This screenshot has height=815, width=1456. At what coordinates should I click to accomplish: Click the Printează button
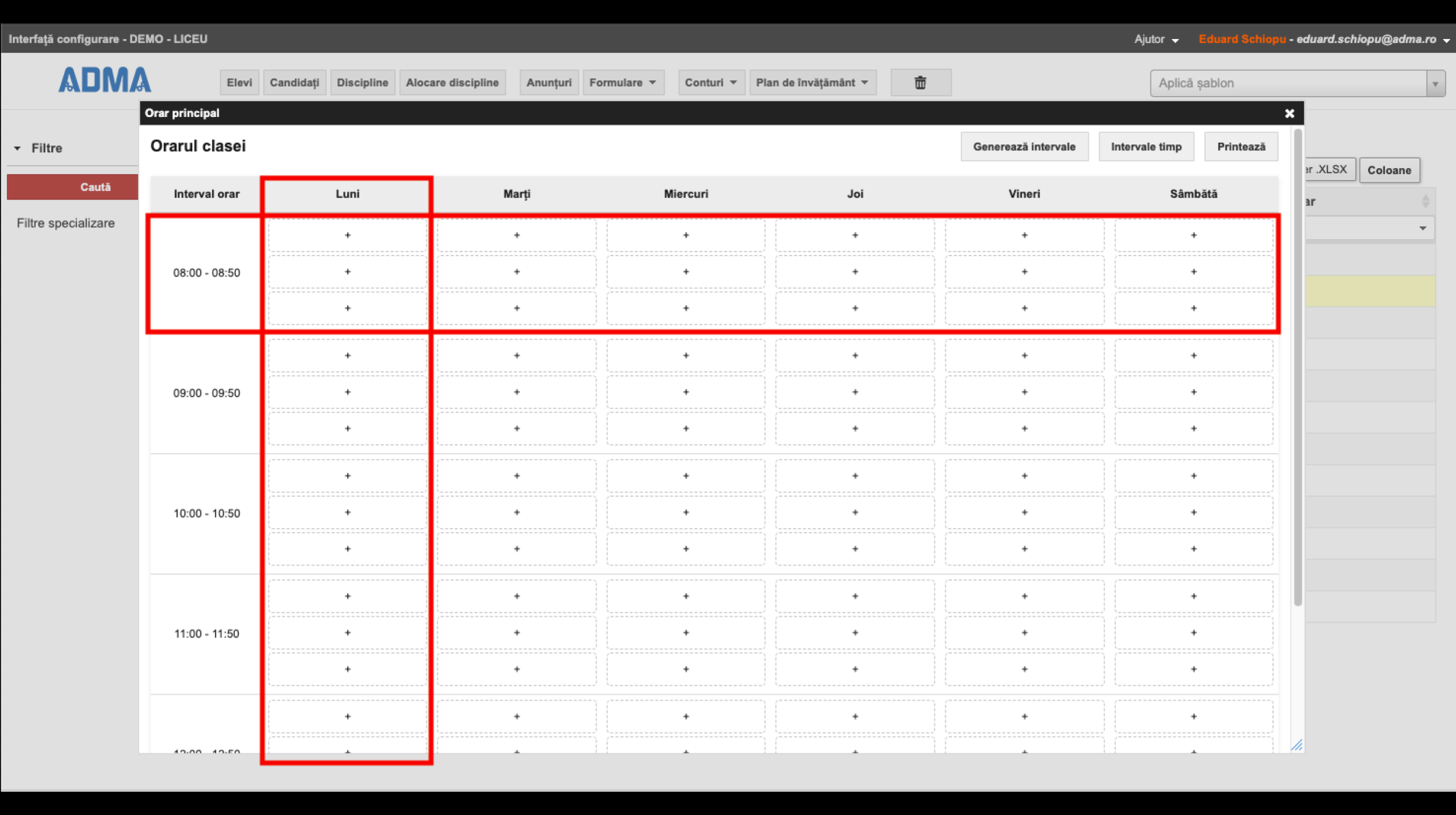(1241, 147)
